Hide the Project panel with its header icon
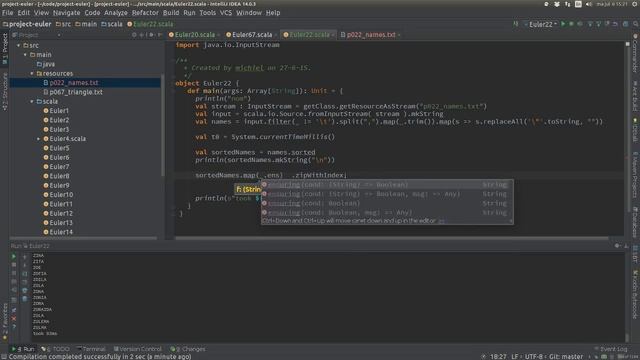This screenshot has height=360, width=640. tap(160, 35)
